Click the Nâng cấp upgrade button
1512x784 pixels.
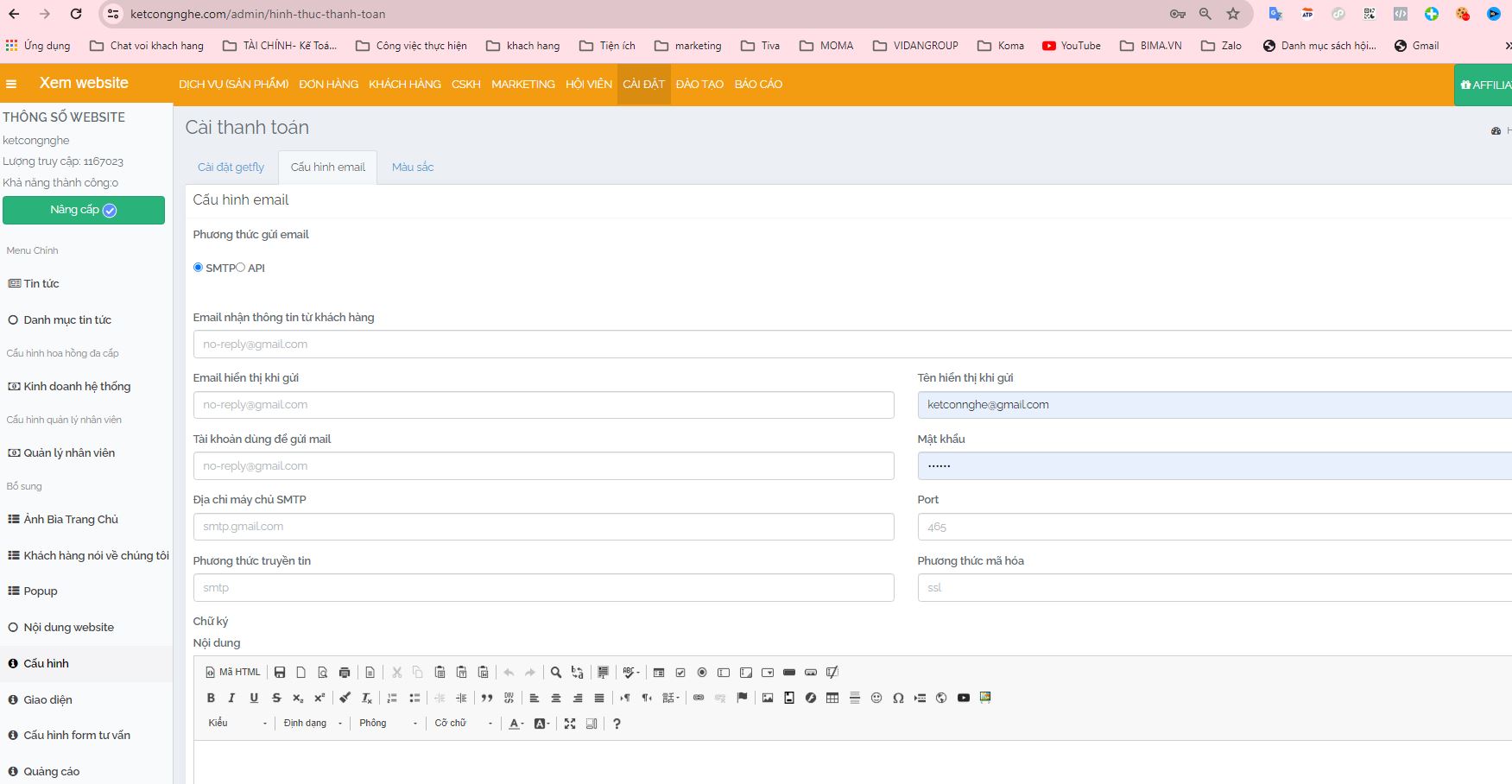(x=84, y=210)
